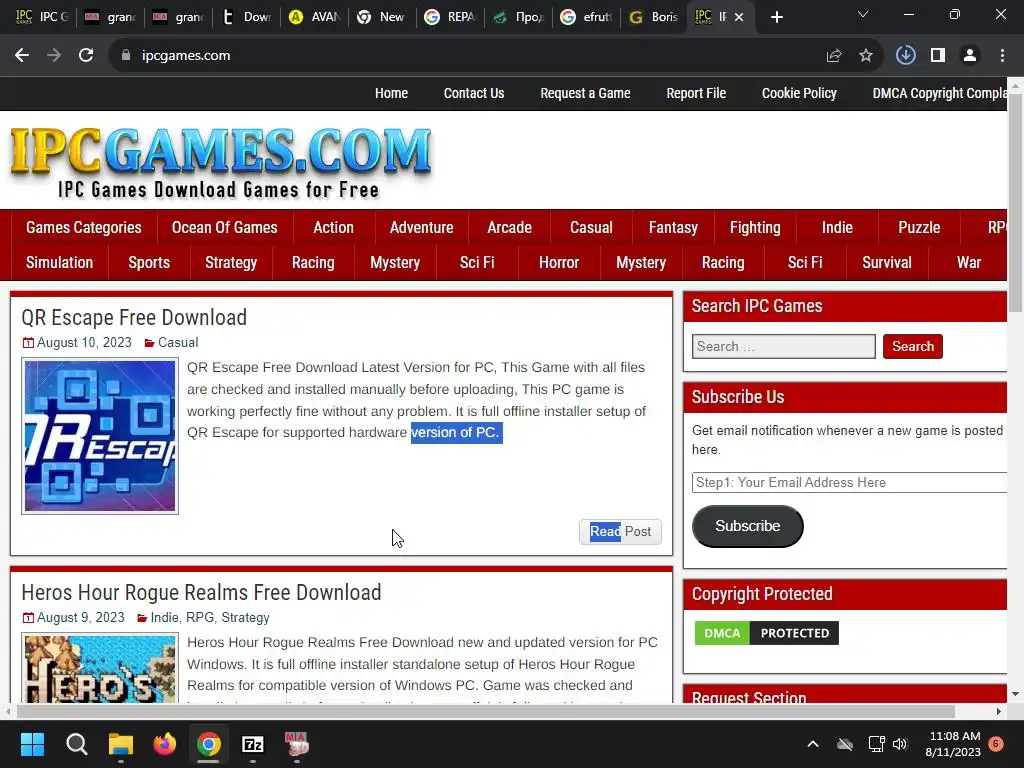Open Request a Game page
The height and width of the screenshot is (768, 1024).
[x=585, y=93]
